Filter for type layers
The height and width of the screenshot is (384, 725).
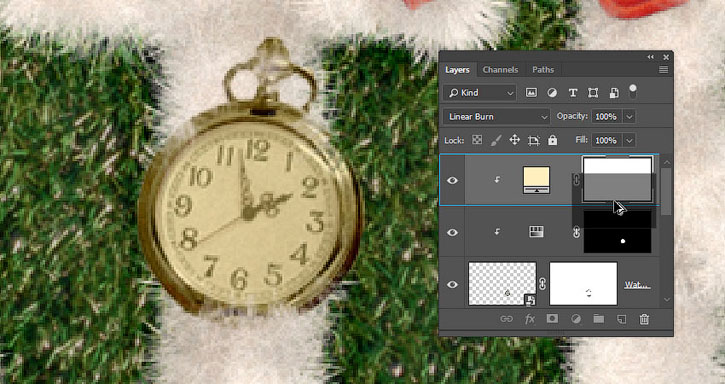(573, 93)
